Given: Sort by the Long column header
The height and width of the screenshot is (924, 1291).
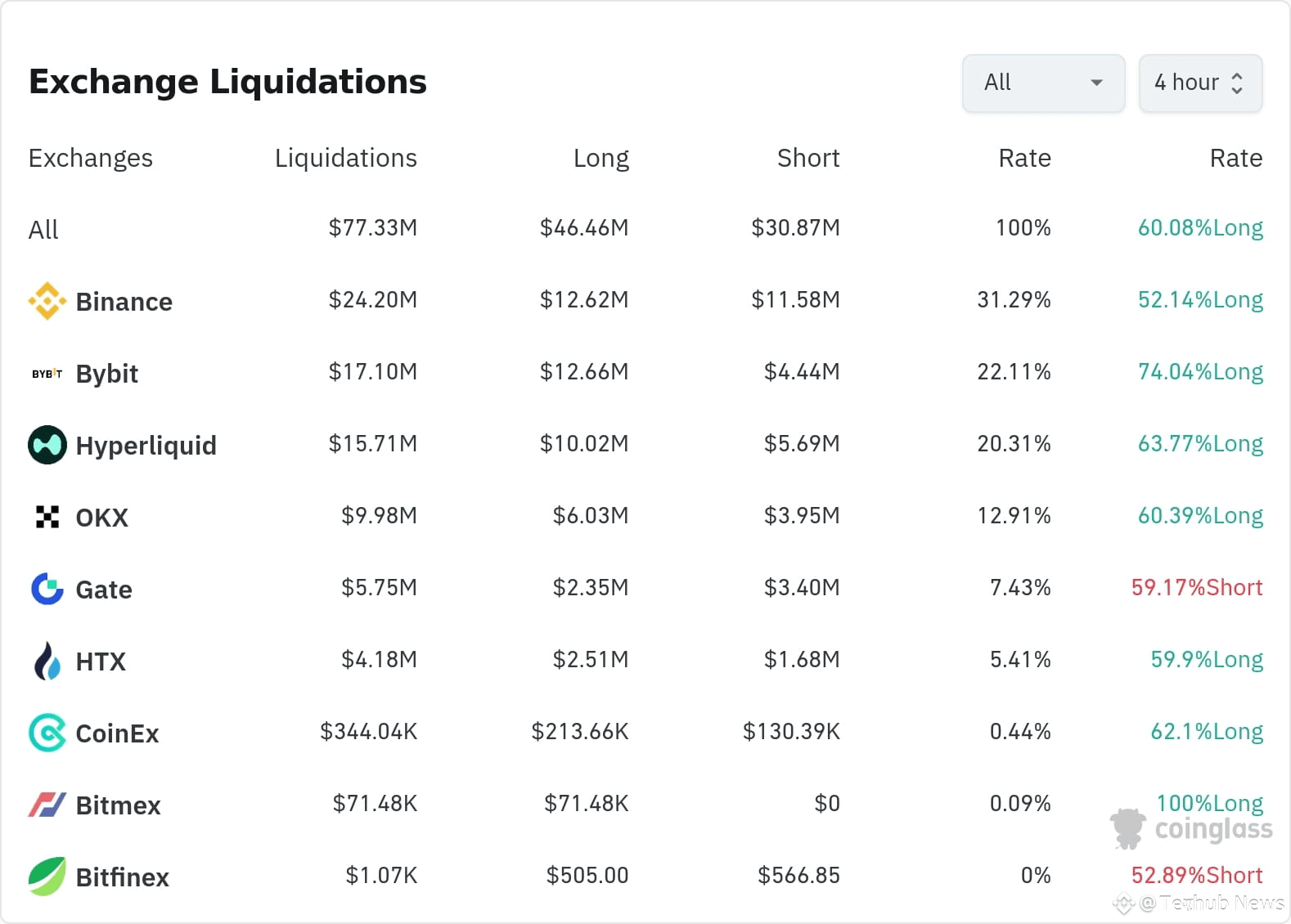Looking at the screenshot, I should [x=601, y=158].
